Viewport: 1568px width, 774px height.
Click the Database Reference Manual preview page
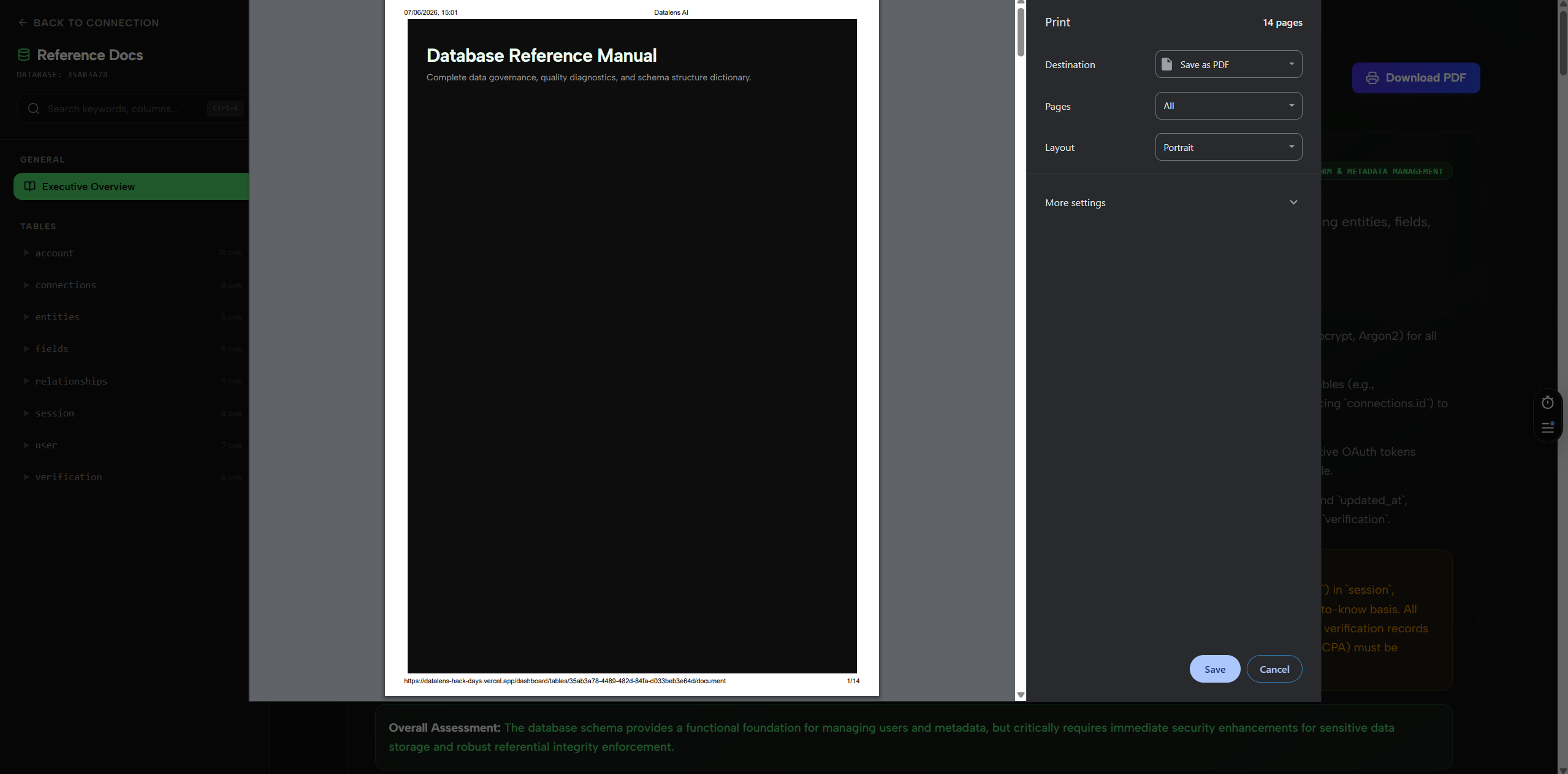pyautogui.click(x=631, y=348)
